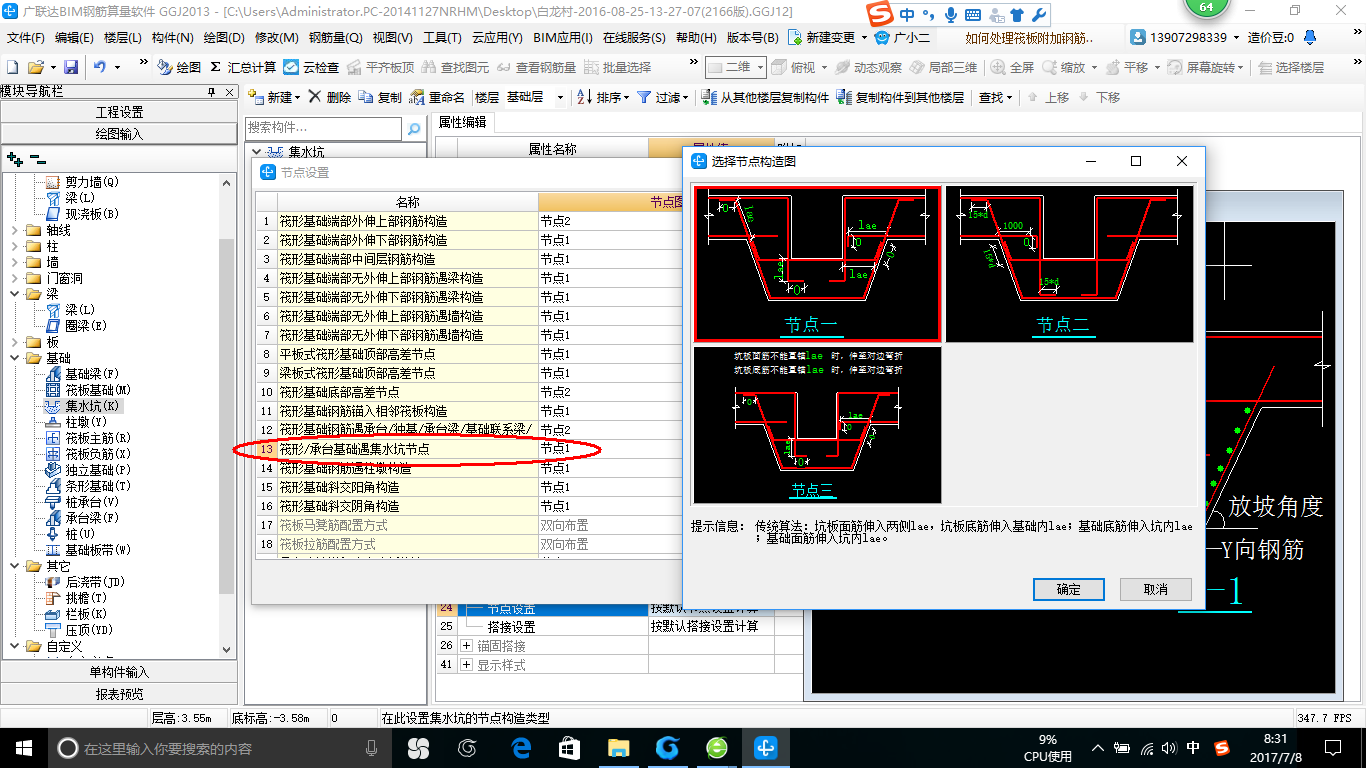Click collapse-all minus icon in navigation panel
This screenshot has width=1366, height=768.
tap(38, 158)
